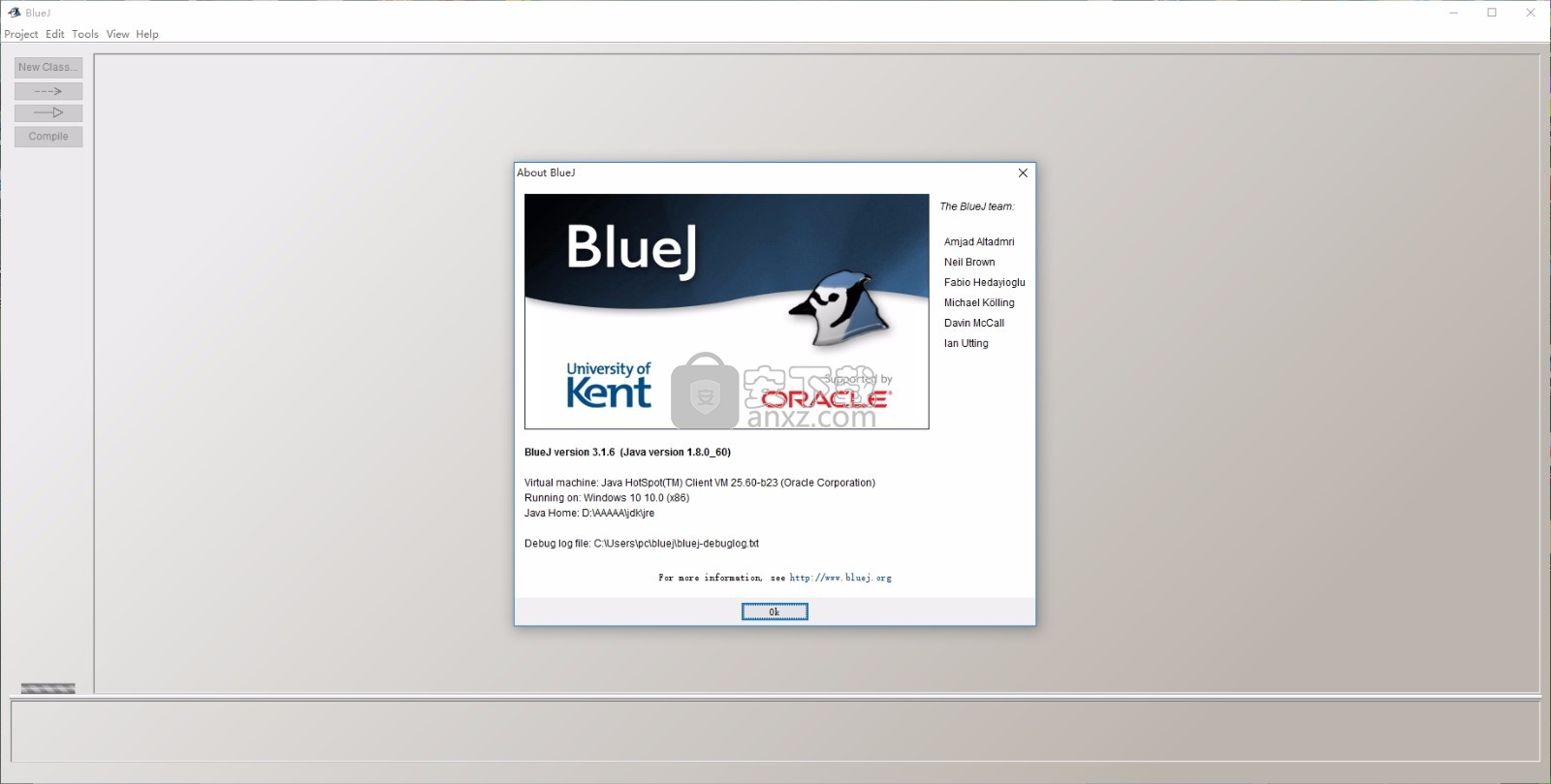
Task: Click the team name Amjad Altadmri
Action: [x=979, y=242]
